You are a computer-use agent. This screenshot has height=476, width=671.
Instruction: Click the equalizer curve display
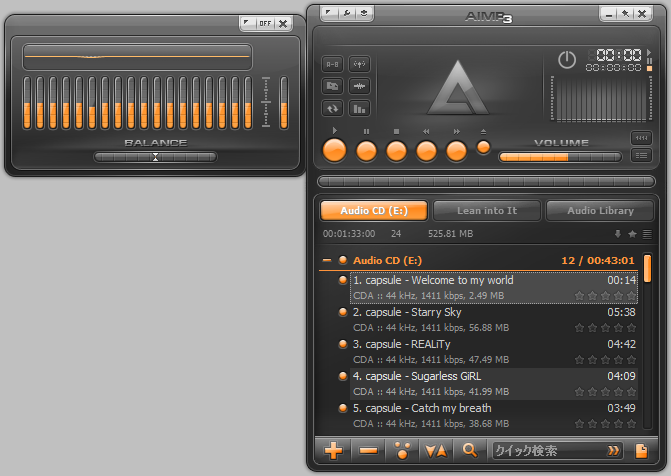(x=137, y=57)
